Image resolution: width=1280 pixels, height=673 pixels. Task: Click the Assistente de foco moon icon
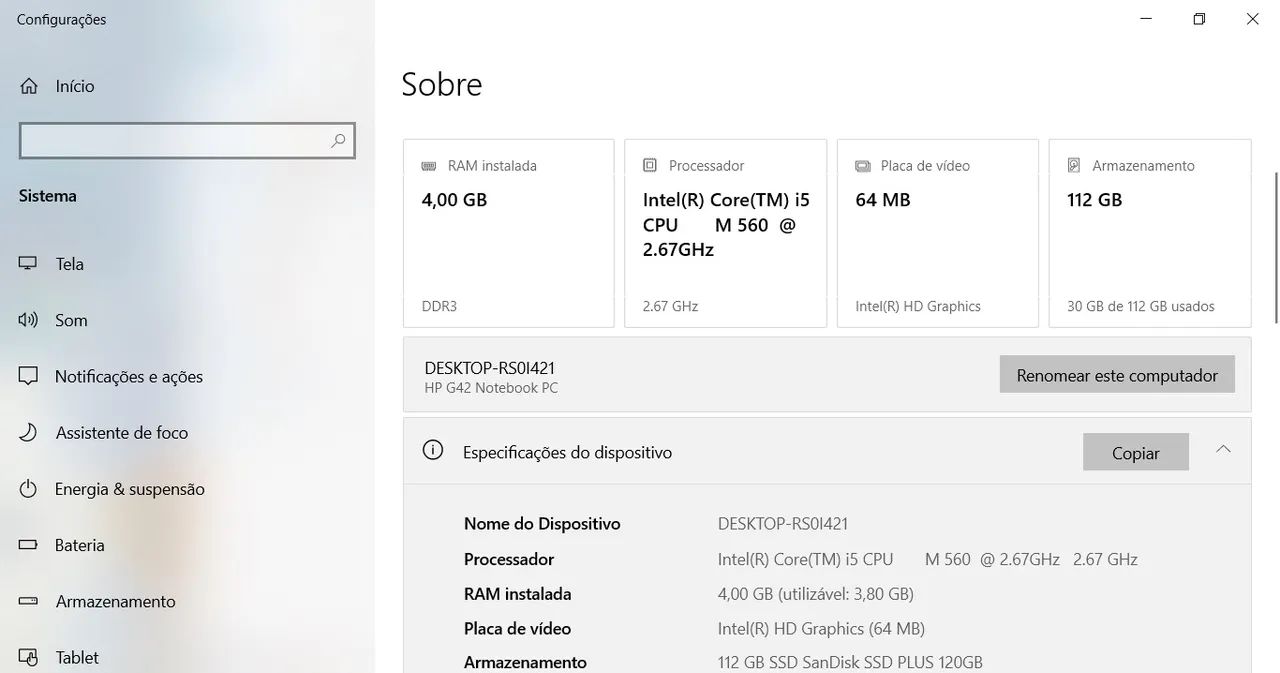click(28, 432)
